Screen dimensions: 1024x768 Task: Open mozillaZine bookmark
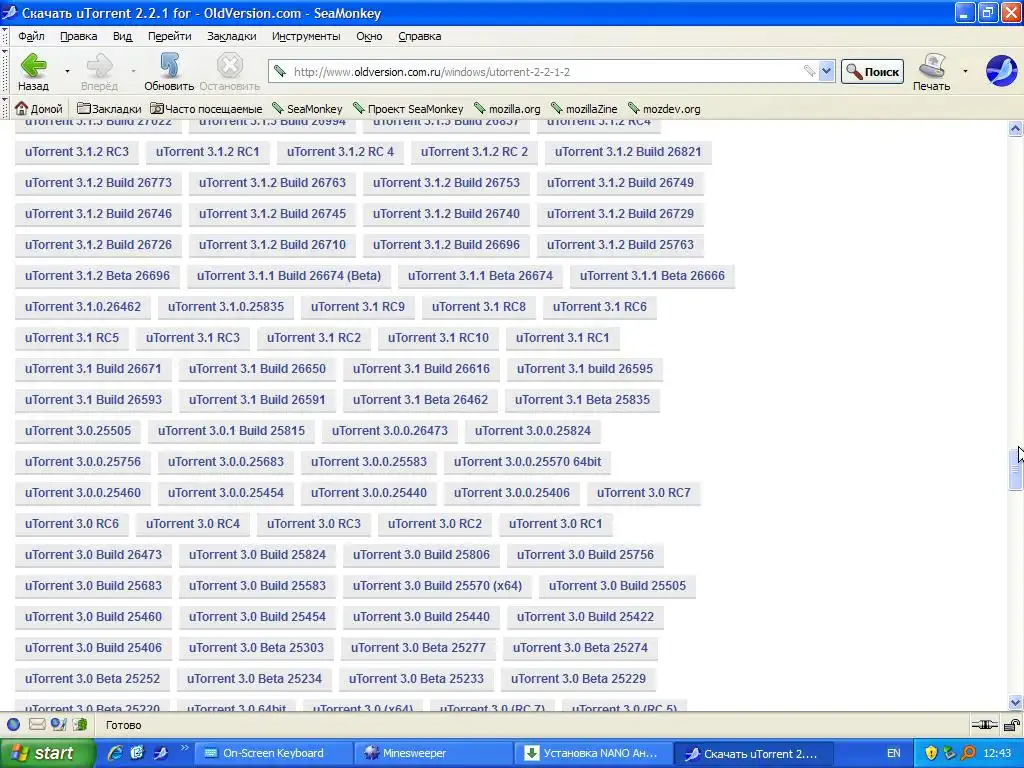tap(584, 108)
